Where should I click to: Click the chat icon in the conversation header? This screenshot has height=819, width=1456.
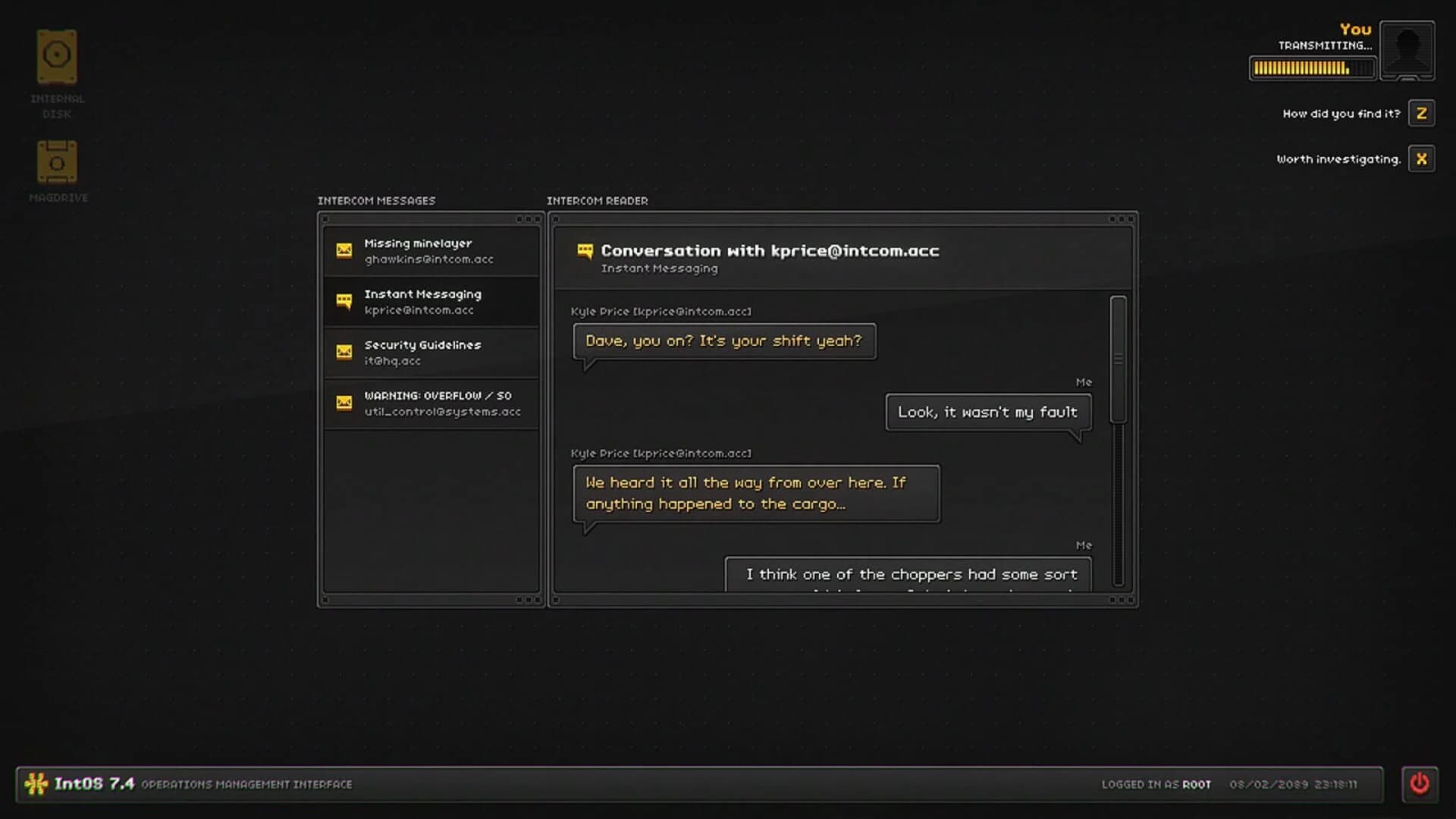pyautogui.click(x=584, y=249)
